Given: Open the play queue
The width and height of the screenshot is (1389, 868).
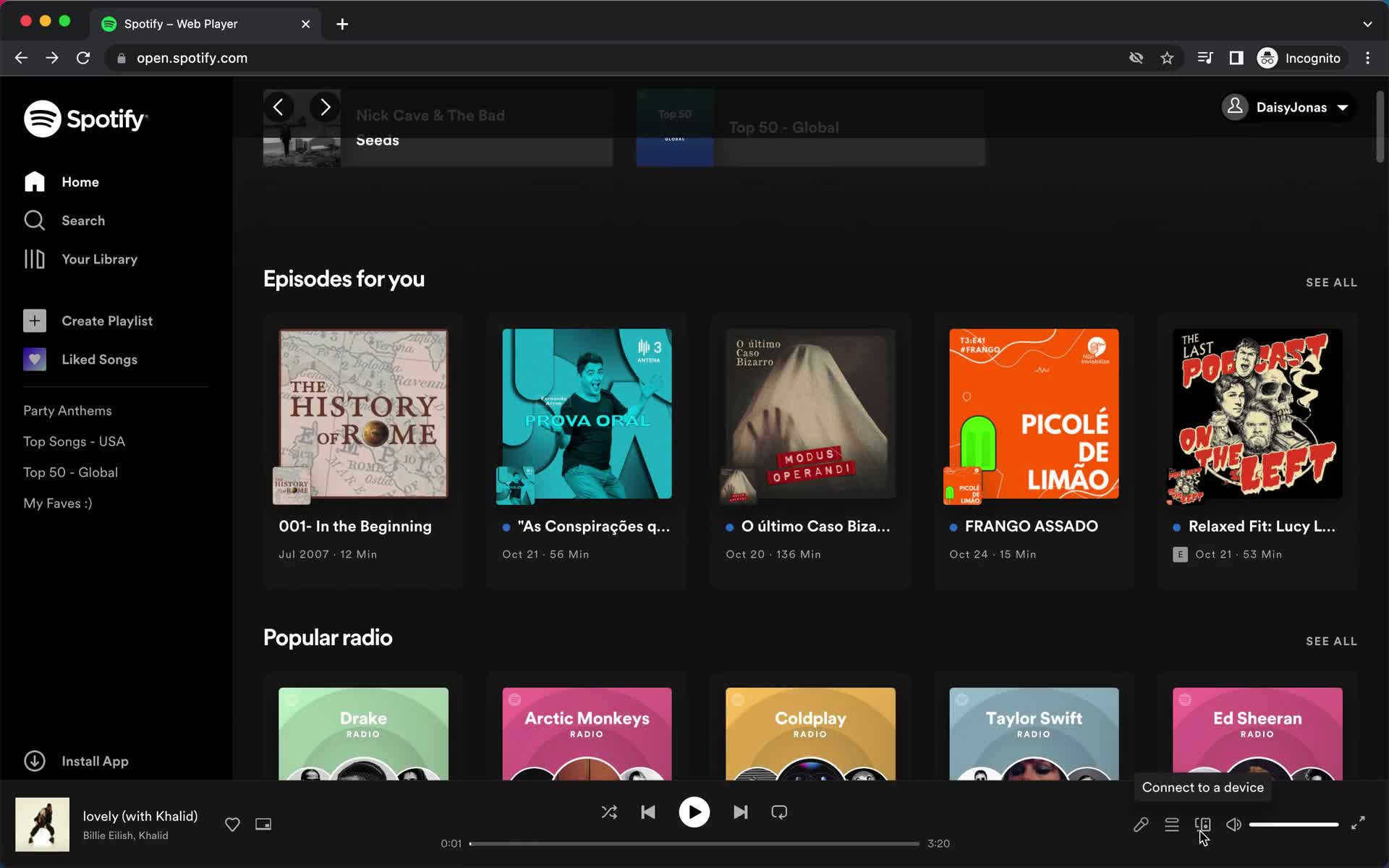Looking at the screenshot, I should click(x=1172, y=825).
